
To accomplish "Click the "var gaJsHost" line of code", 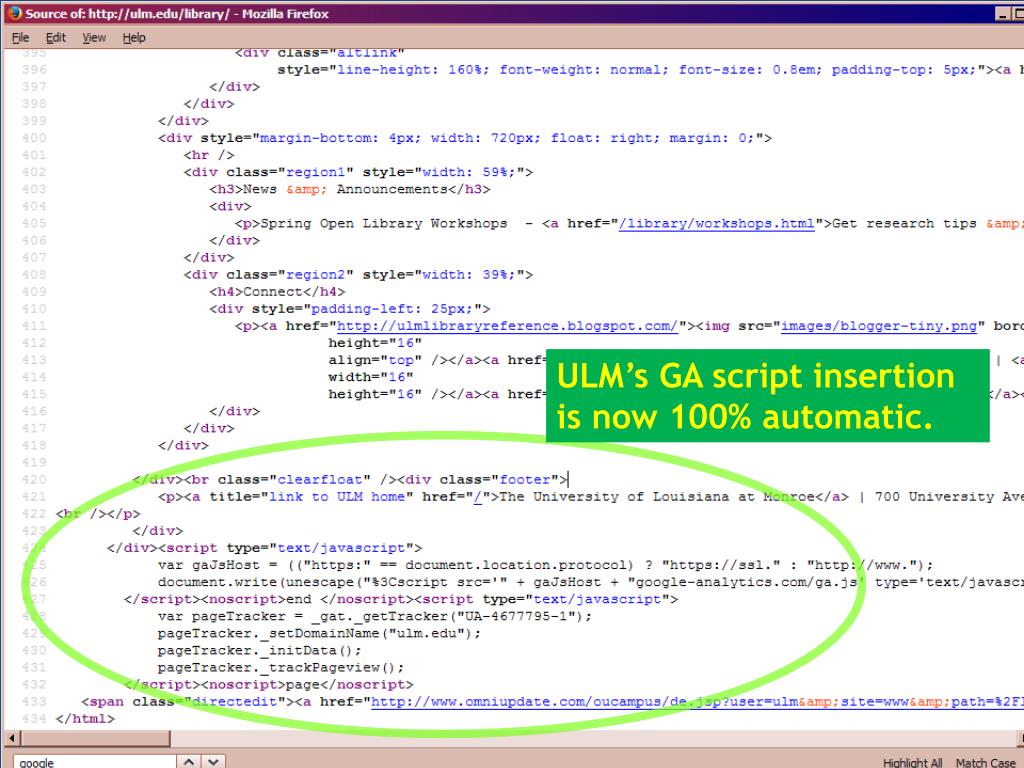I will click(545, 565).
